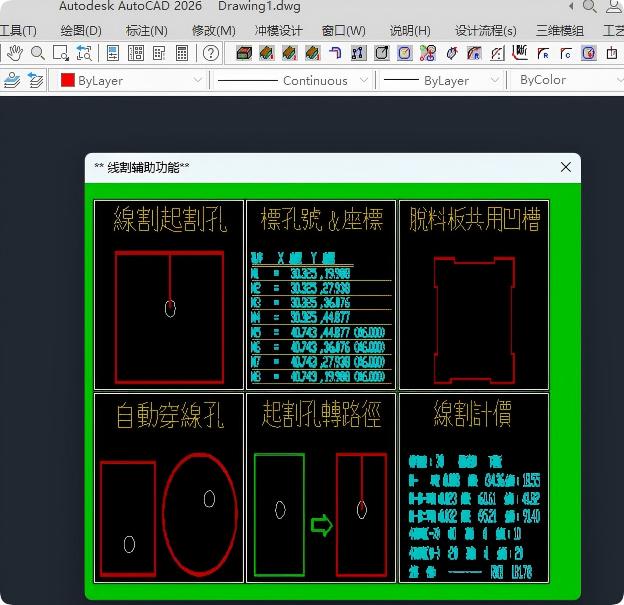This screenshot has height=605, width=624.
Task: Open the 修改(M) menu
Action: click(214, 31)
